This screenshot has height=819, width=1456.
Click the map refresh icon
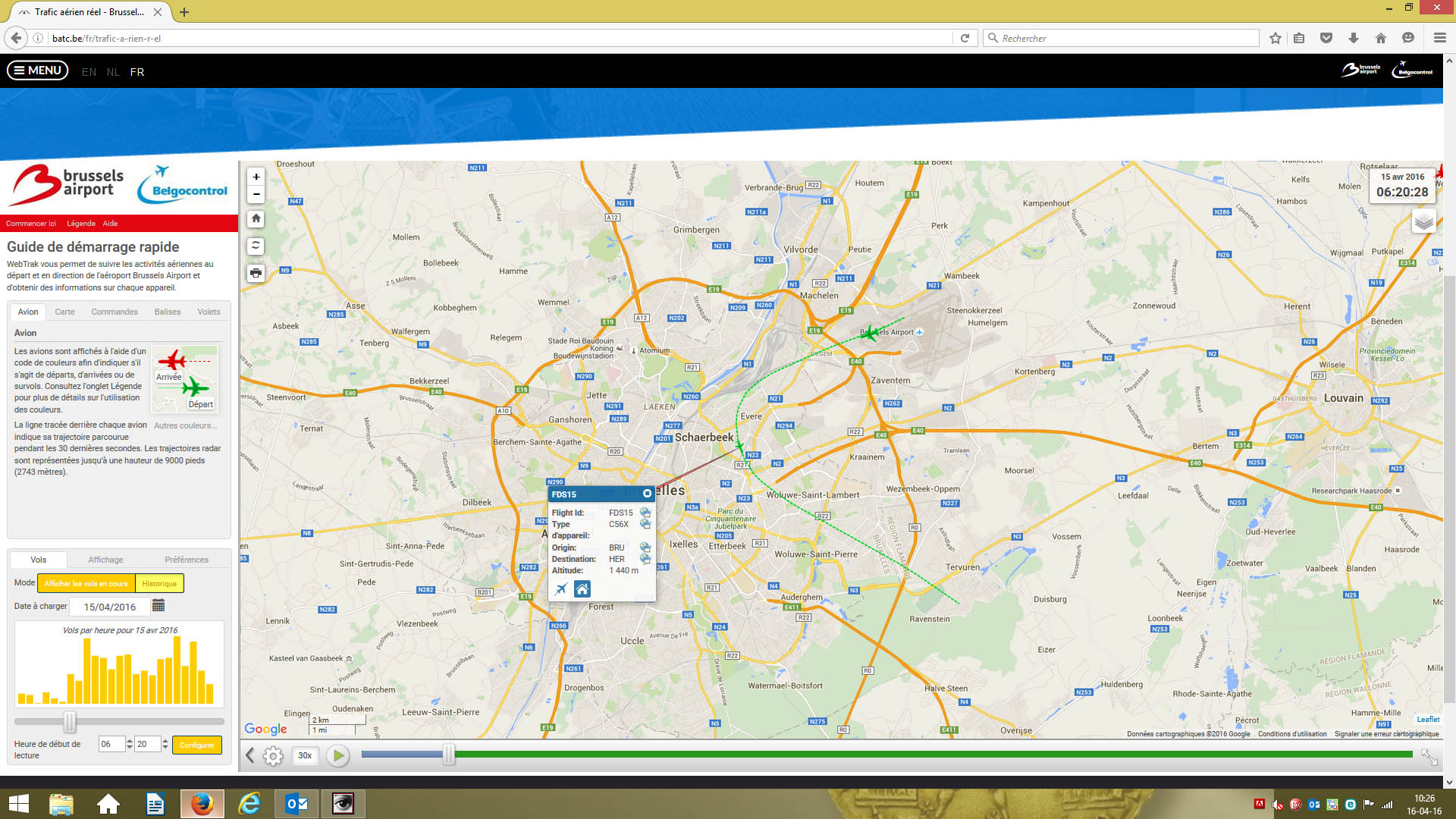(256, 246)
